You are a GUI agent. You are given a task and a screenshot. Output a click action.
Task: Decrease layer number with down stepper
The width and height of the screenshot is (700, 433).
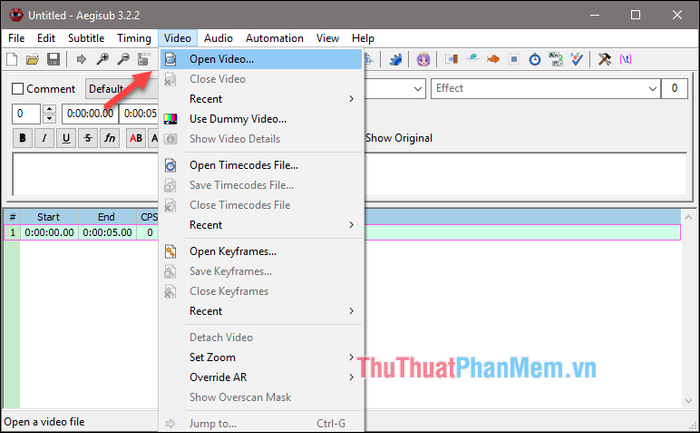[50, 119]
